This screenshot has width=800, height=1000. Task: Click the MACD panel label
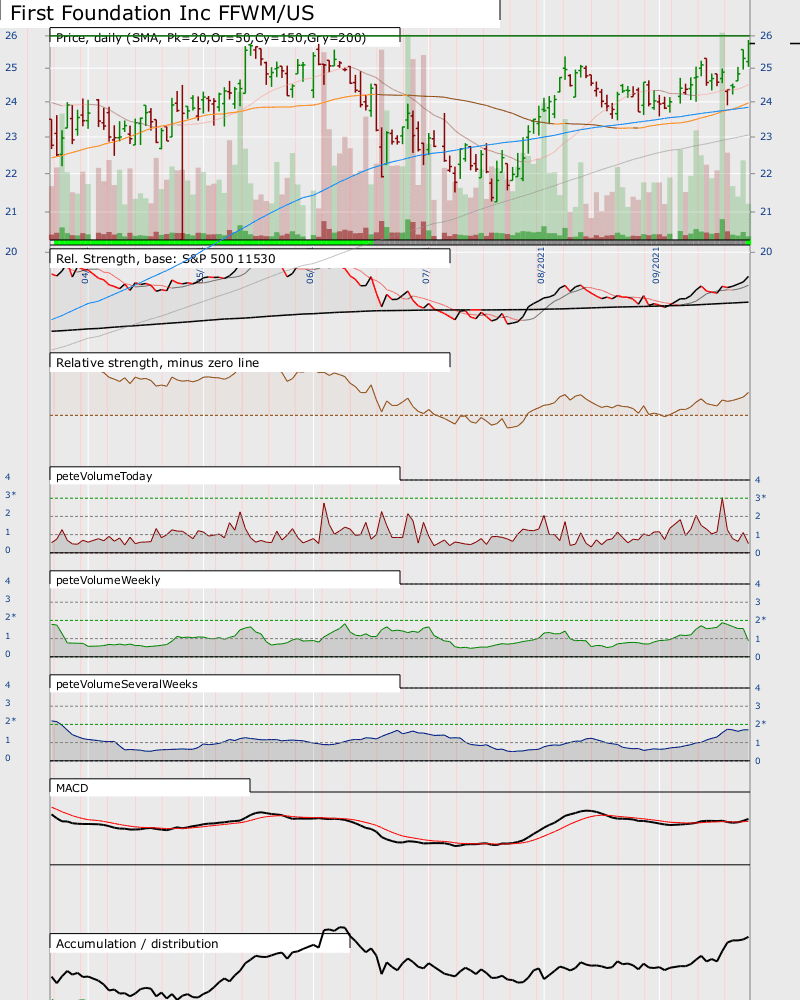(72, 788)
